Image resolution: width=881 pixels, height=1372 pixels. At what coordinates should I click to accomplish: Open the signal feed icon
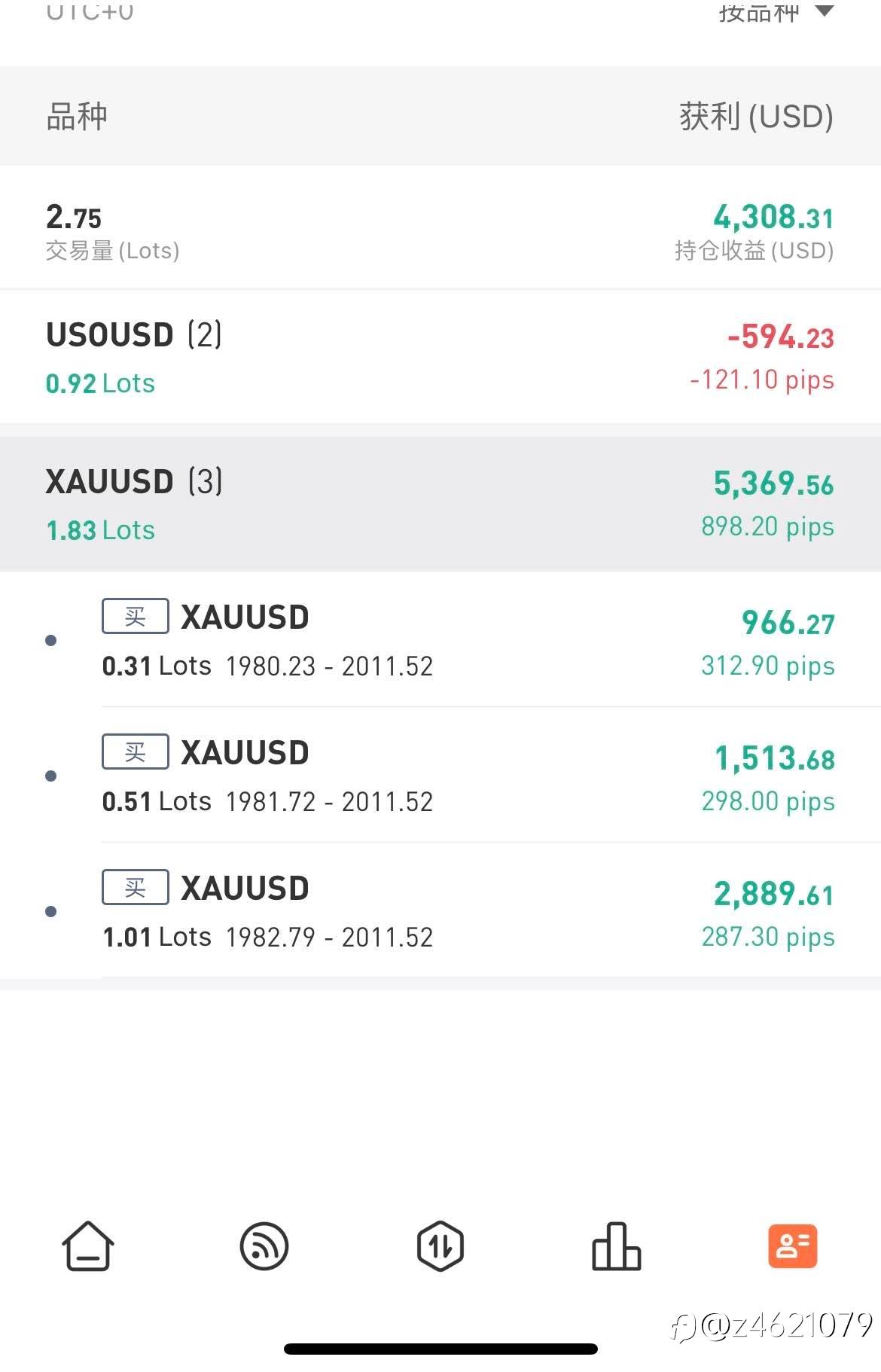[x=264, y=1246]
